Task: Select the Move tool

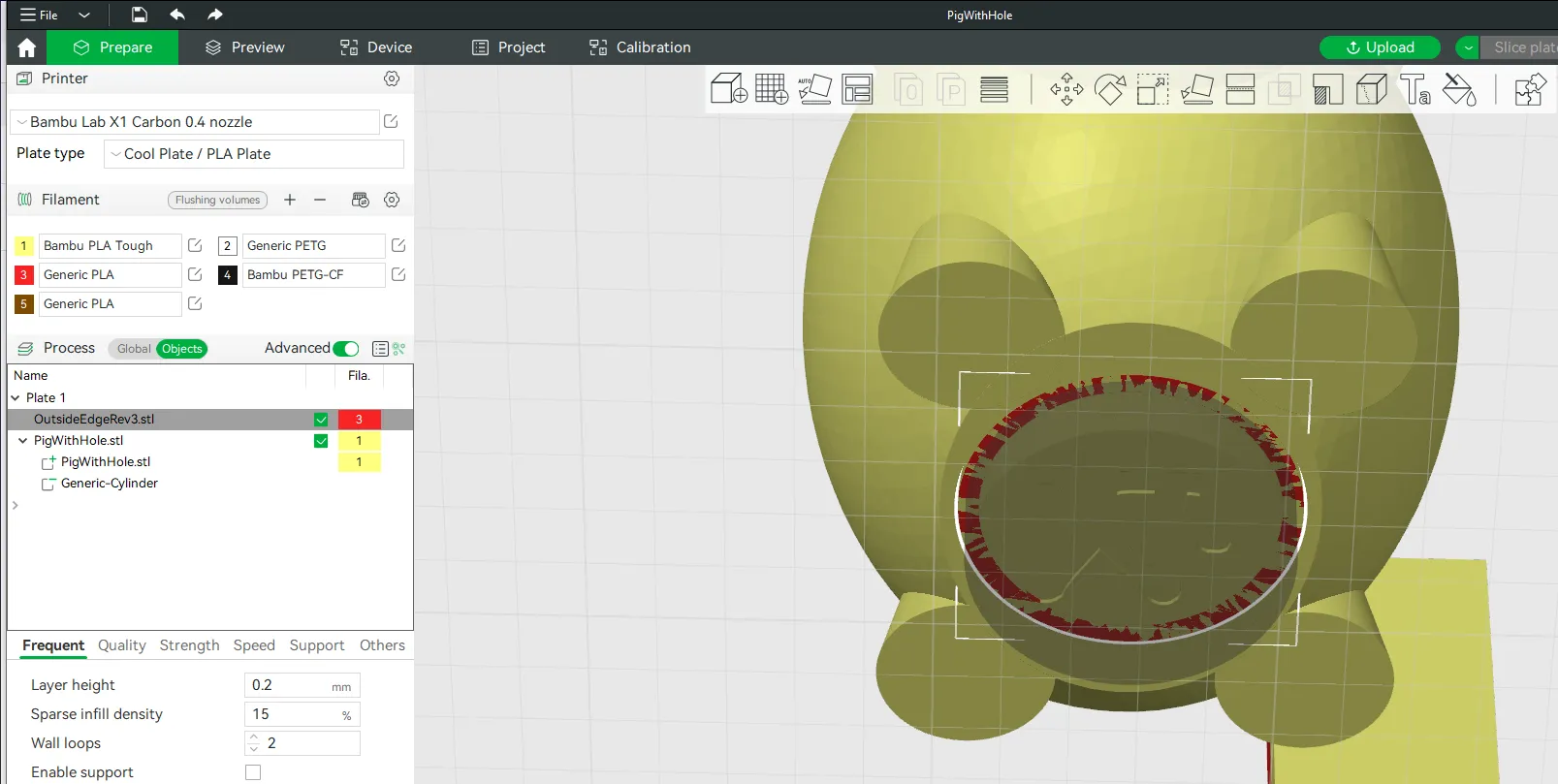Action: [1066, 89]
